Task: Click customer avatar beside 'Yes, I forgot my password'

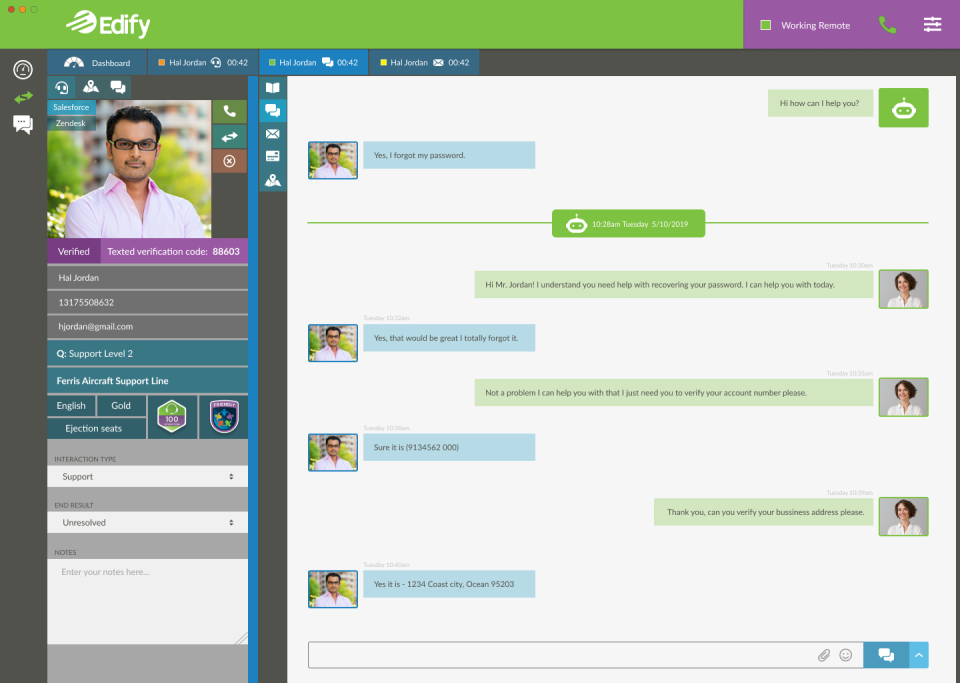Action: [x=332, y=160]
